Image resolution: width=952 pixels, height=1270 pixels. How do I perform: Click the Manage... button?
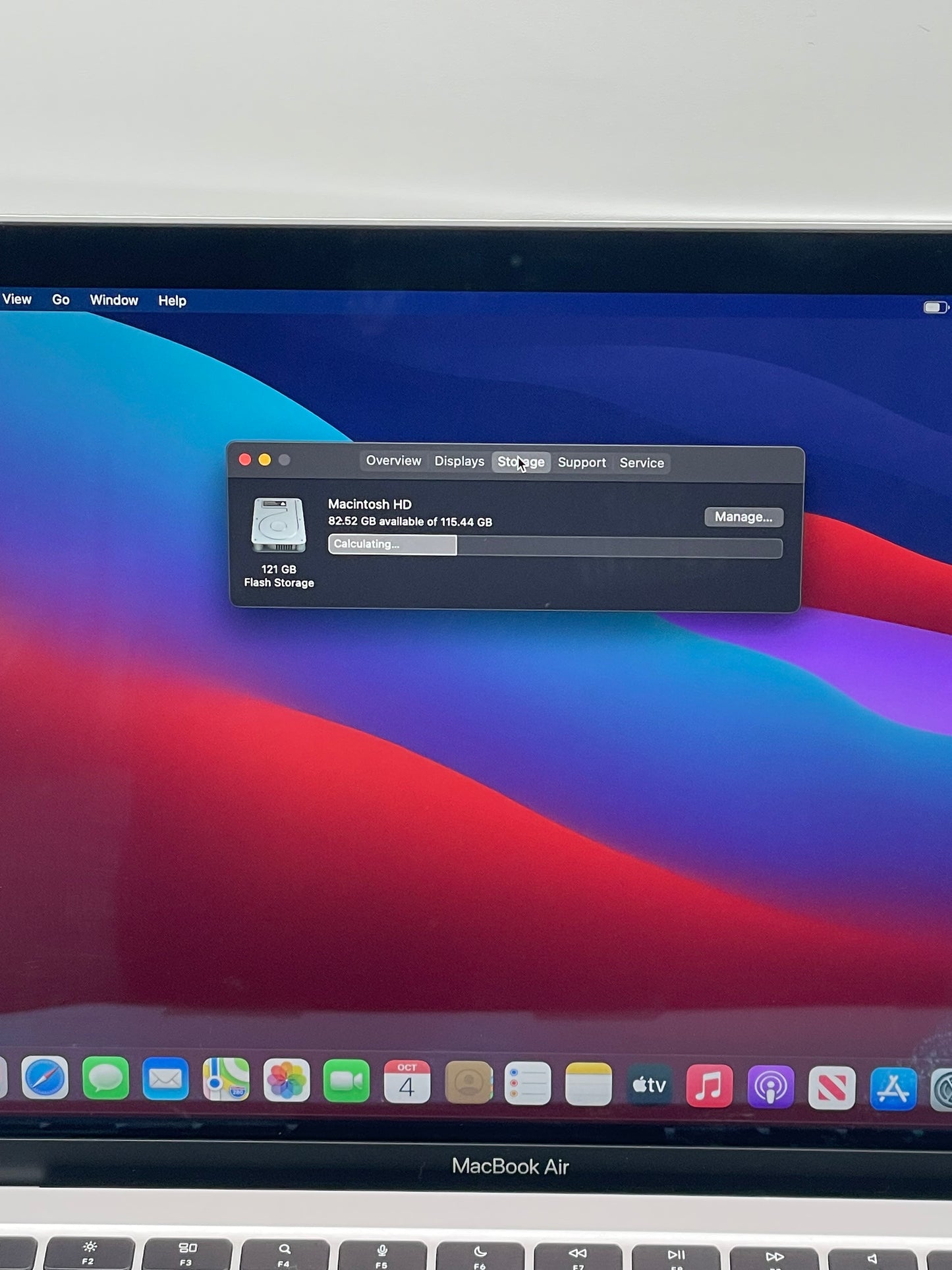(x=744, y=517)
